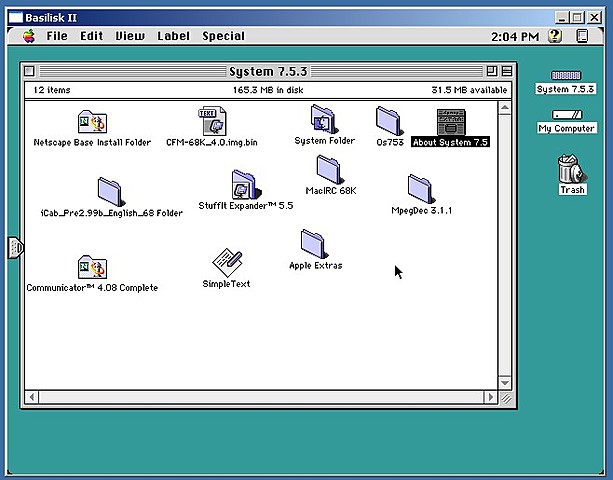The image size is (613, 480).
Task: Select the Communicator 4.08 Complete folder icon
Action: coord(92,267)
